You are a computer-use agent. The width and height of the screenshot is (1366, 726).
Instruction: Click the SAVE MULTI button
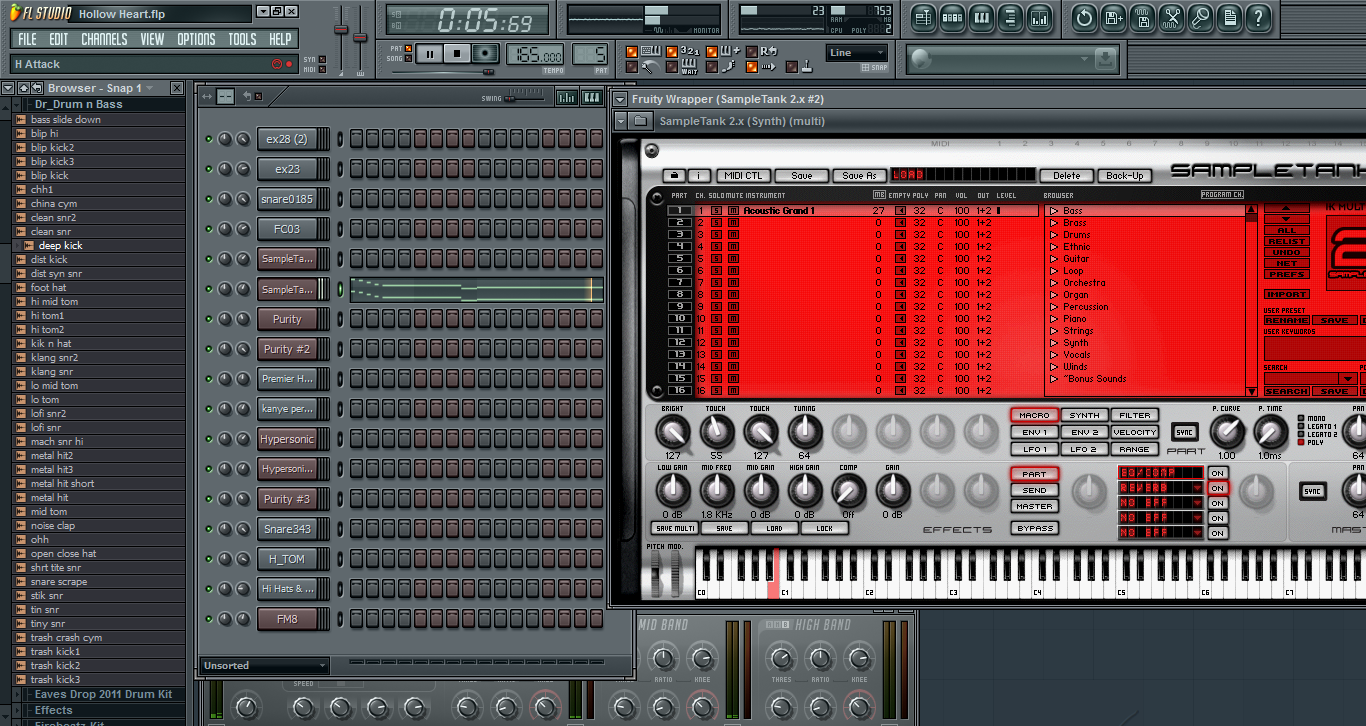coord(675,528)
